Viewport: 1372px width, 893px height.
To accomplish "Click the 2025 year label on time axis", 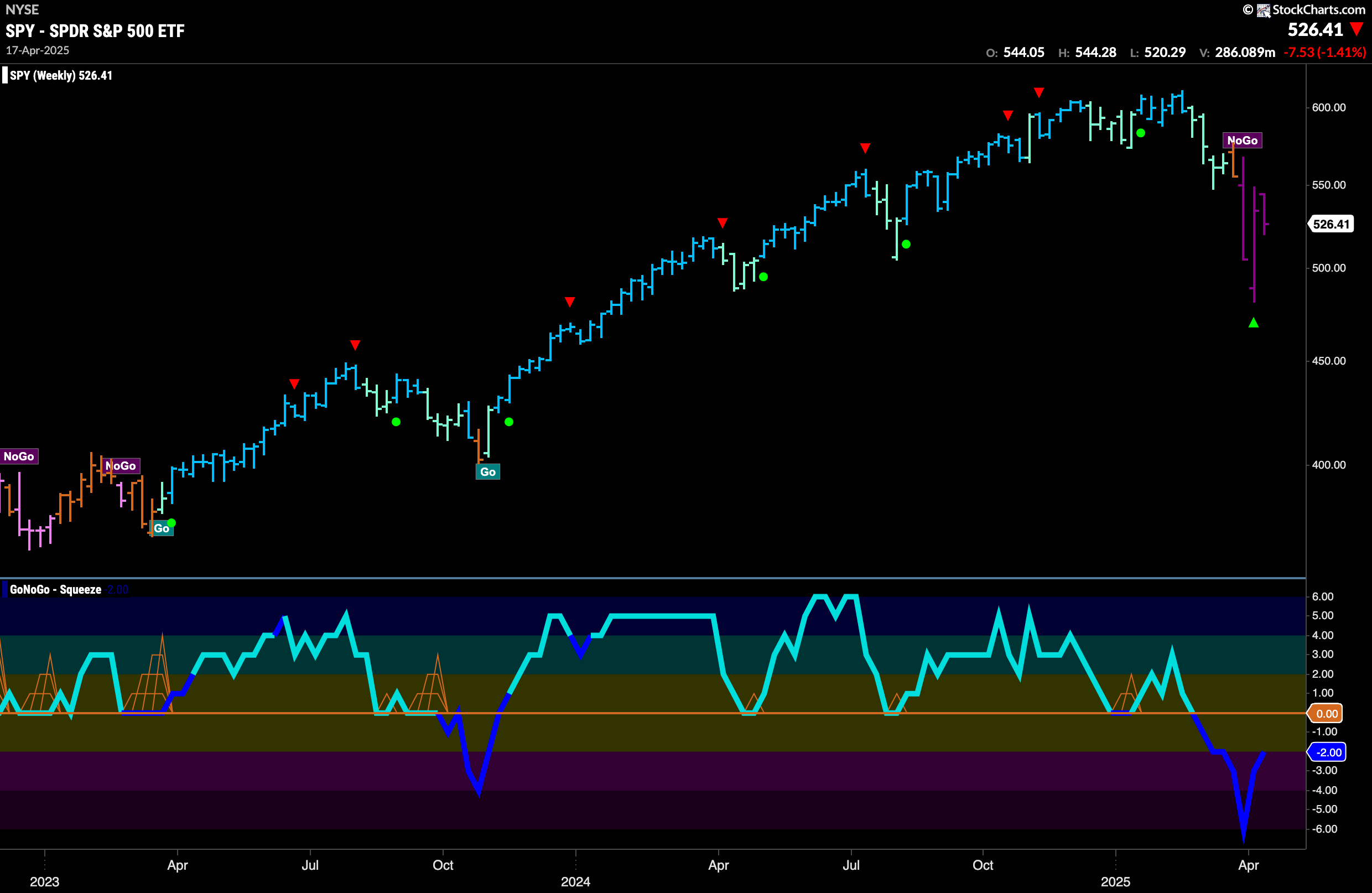I will pyautogui.click(x=1115, y=881).
